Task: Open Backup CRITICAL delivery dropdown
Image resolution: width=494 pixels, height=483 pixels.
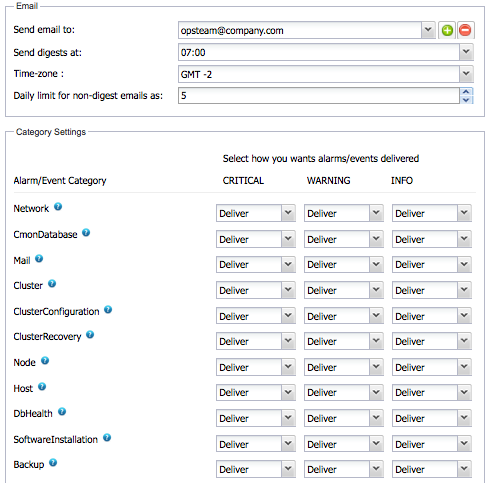Action: 256,469
